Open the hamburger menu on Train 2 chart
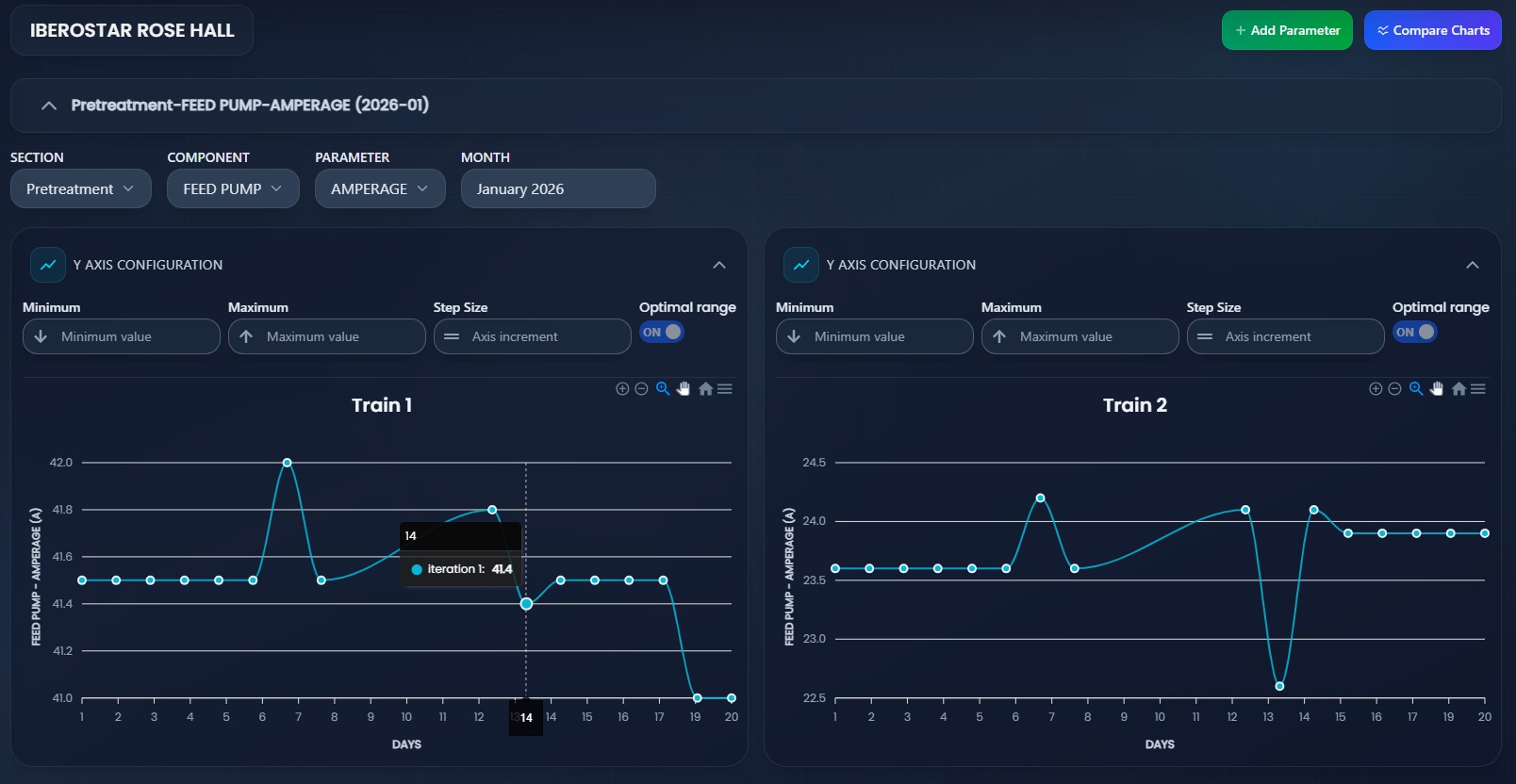Viewport: 1516px width, 784px height. (x=1478, y=389)
